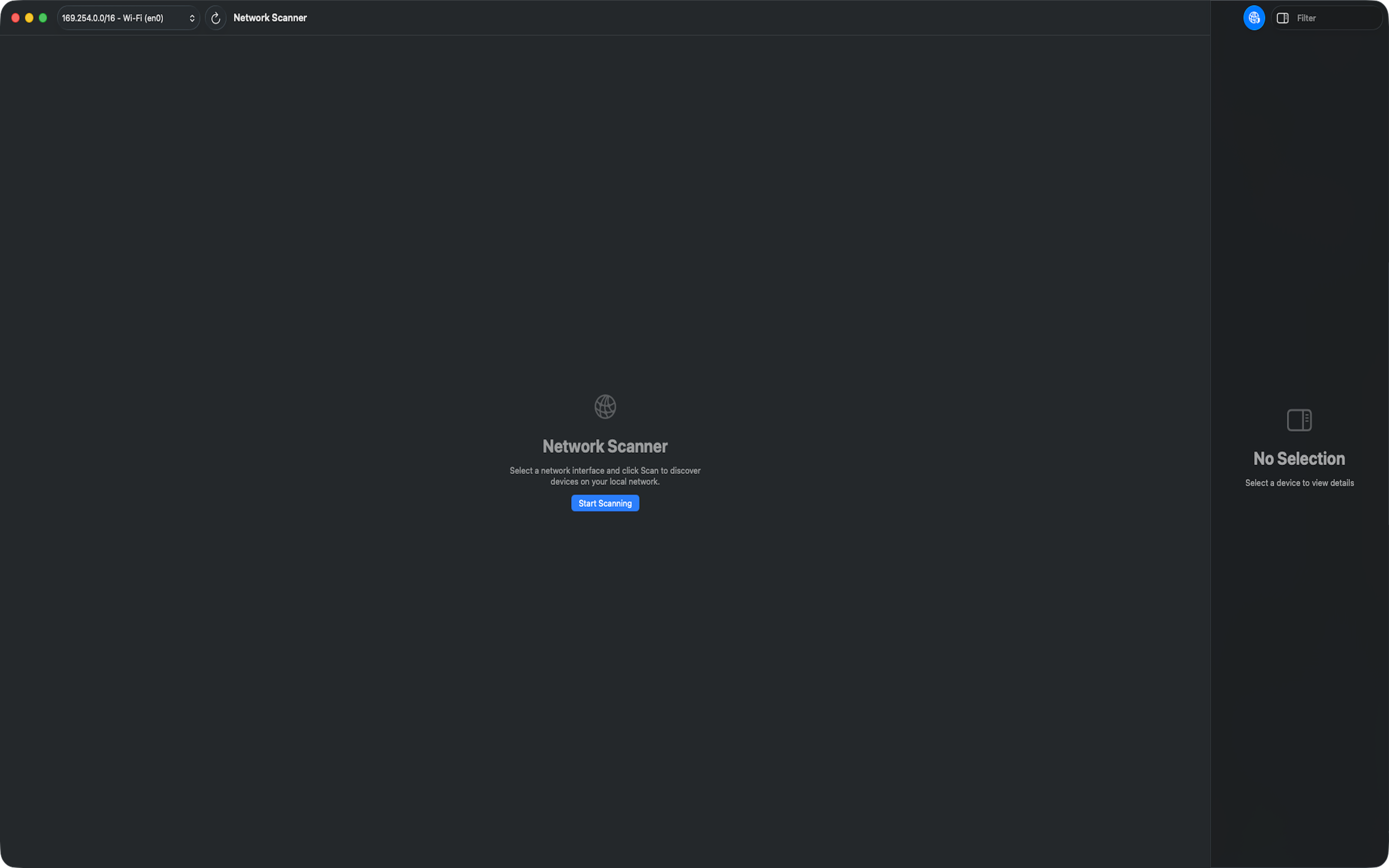Image resolution: width=1389 pixels, height=868 pixels.
Task: Minimize the application window
Action: [x=29, y=18]
